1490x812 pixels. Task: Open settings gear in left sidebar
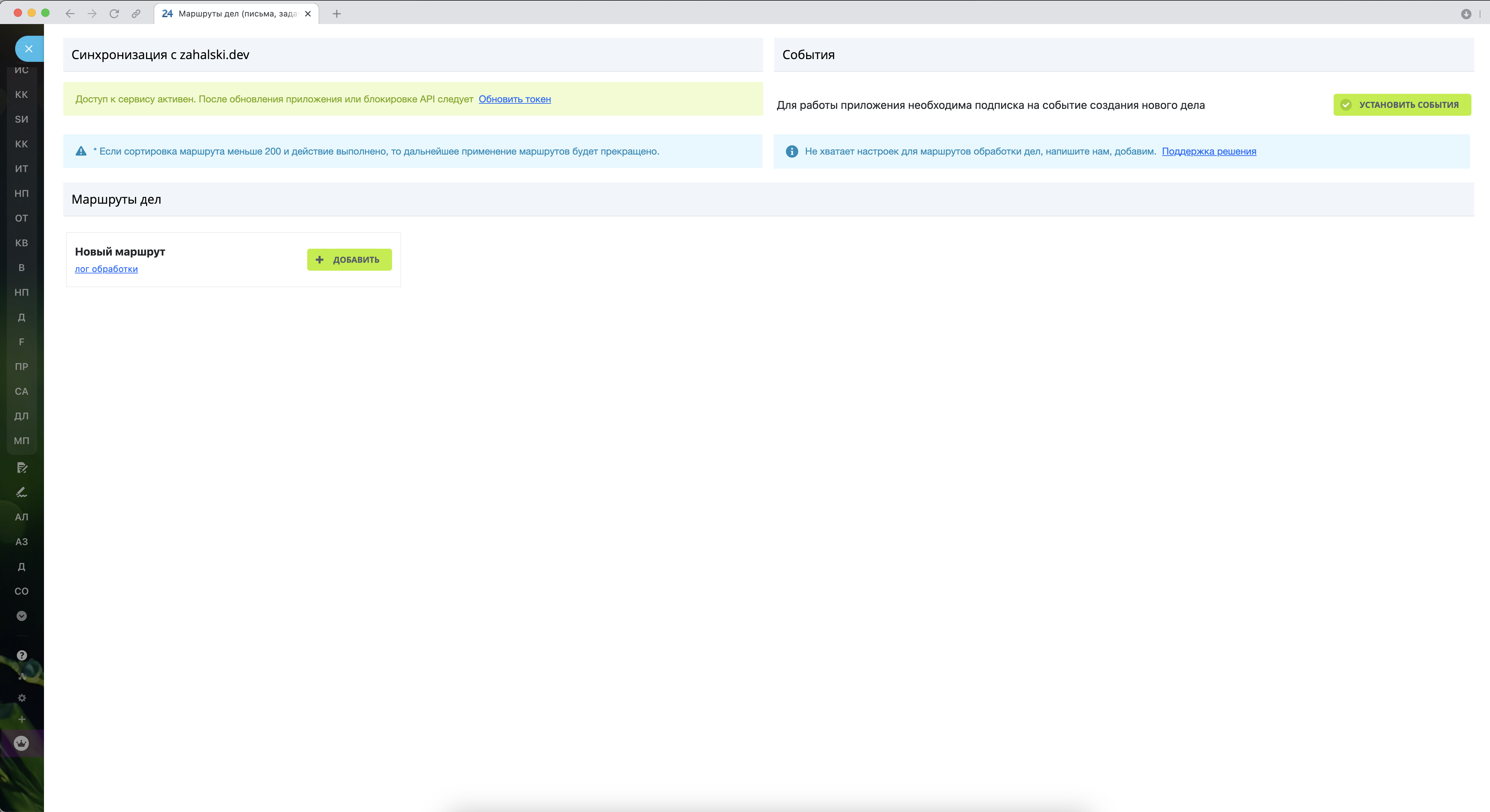21,698
